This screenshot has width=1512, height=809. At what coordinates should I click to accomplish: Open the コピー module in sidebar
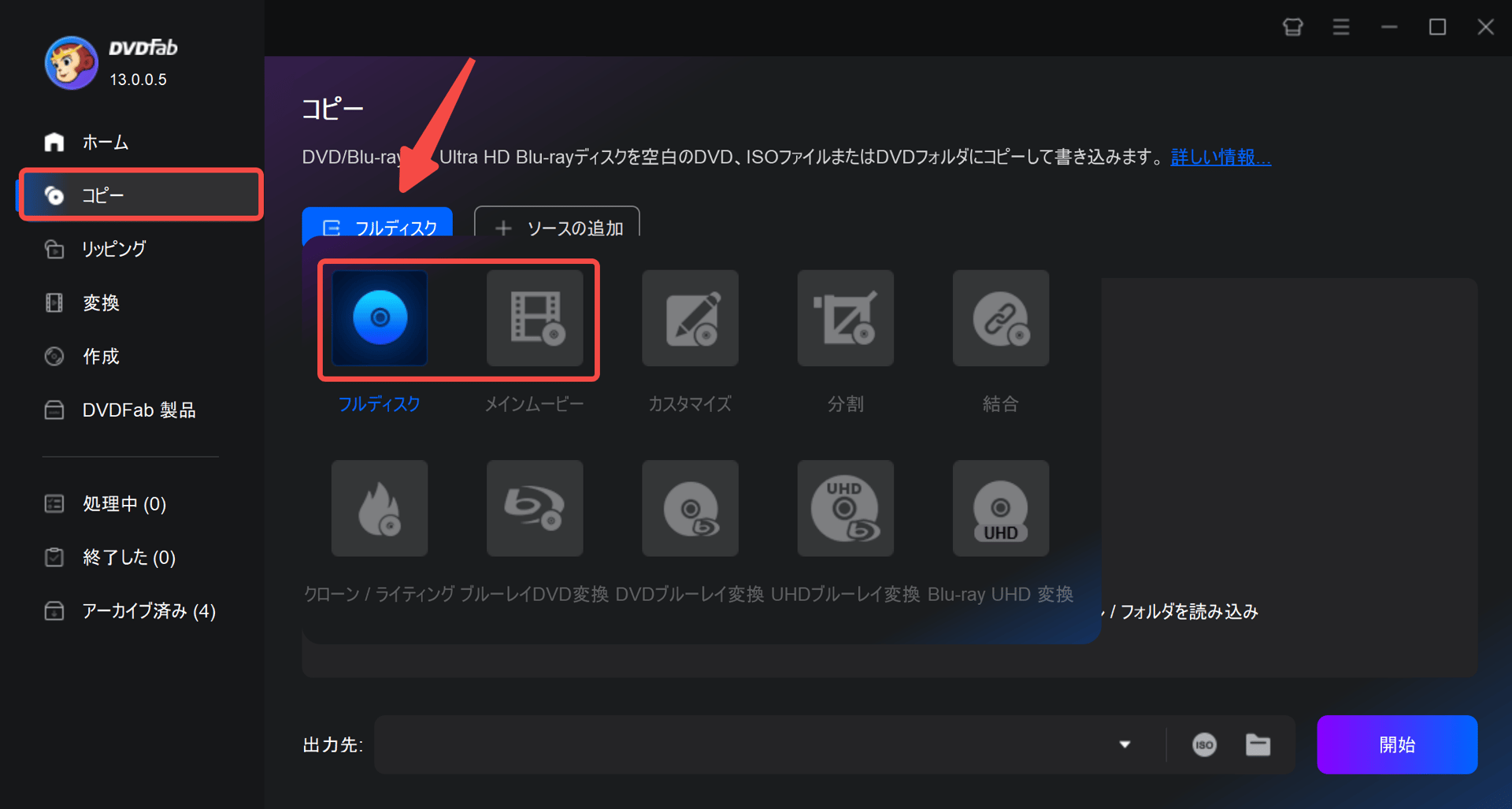coord(140,195)
